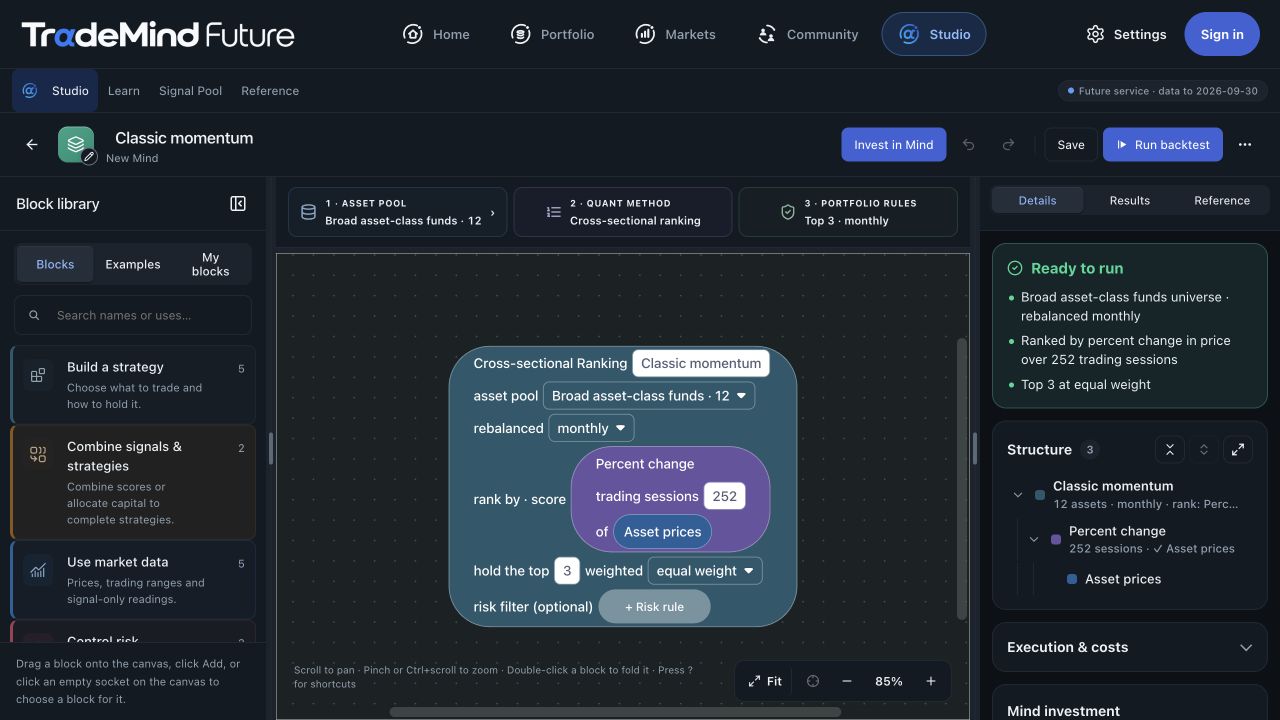Image resolution: width=1280 pixels, height=720 pixels.
Task: Zoom out the canvas with minus icon
Action: coord(847,681)
